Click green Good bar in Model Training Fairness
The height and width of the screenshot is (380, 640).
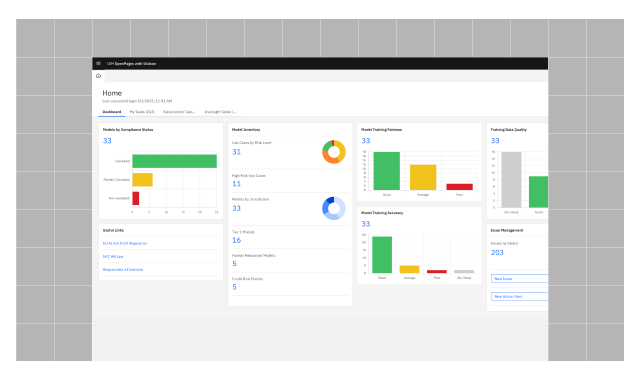(x=387, y=171)
